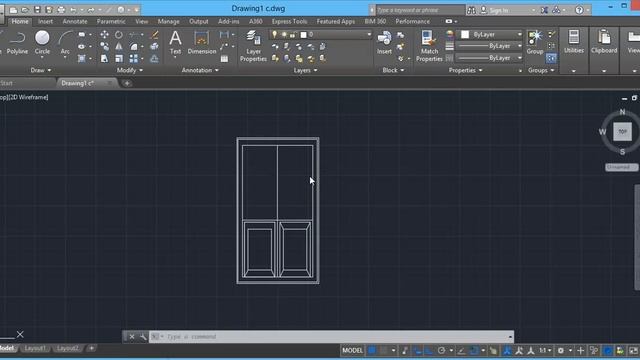Click the TOP face of the ViewCube

622,131
